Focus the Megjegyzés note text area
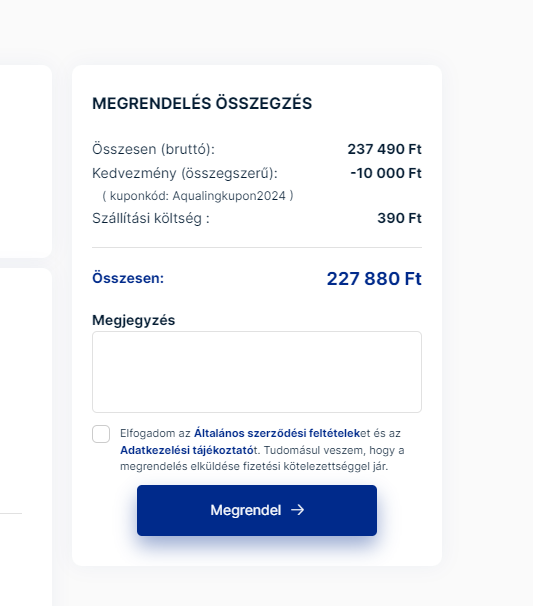This screenshot has width=533, height=606. pyautogui.click(x=257, y=372)
